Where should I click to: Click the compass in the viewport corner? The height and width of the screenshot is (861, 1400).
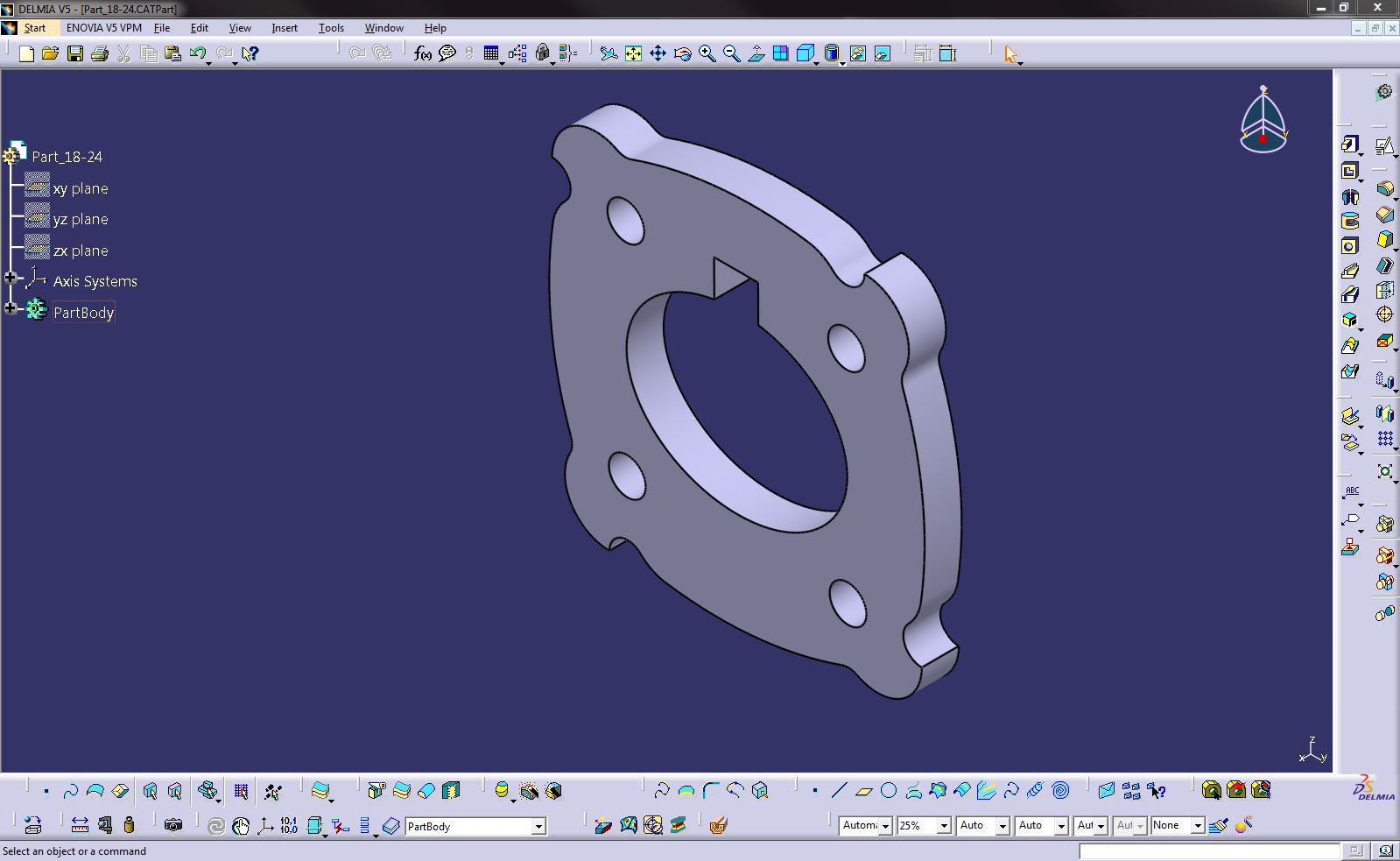click(x=1263, y=120)
